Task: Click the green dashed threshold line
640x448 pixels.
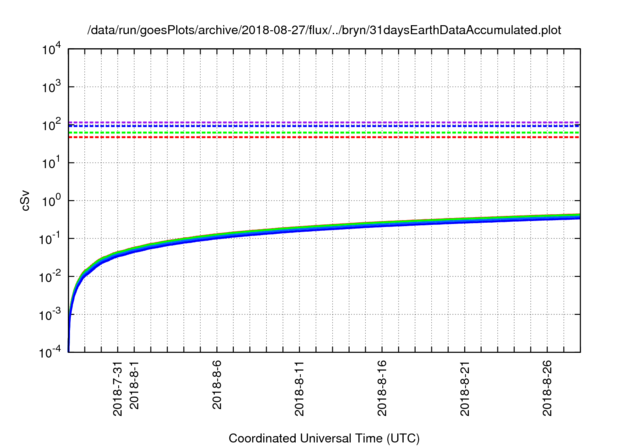Action: tap(324, 133)
